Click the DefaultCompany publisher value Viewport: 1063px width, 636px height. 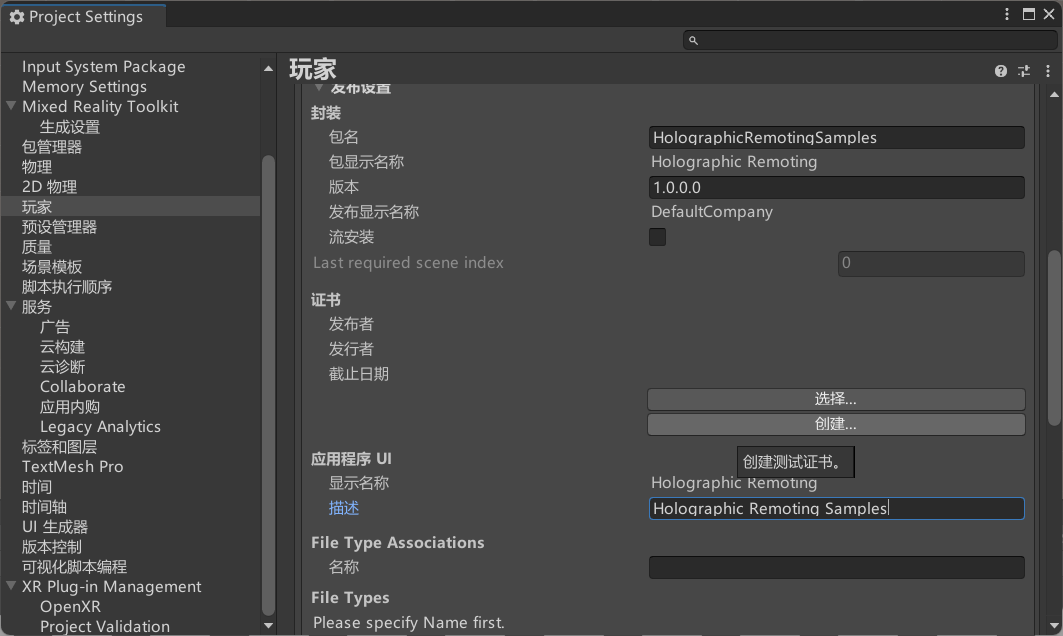(712, 212)
